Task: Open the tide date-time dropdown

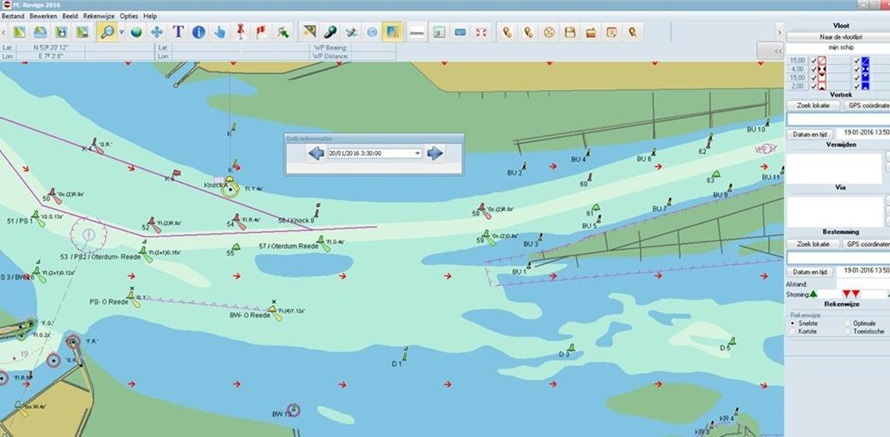Action: coord(417,153)
